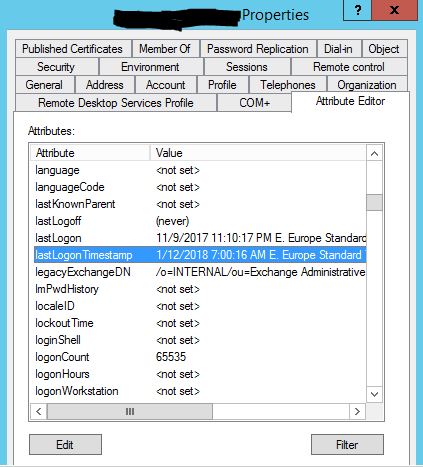The height and width of the screenshot is (467, 423).
Task: Open the Organization tab
Action: pos(367,85)
